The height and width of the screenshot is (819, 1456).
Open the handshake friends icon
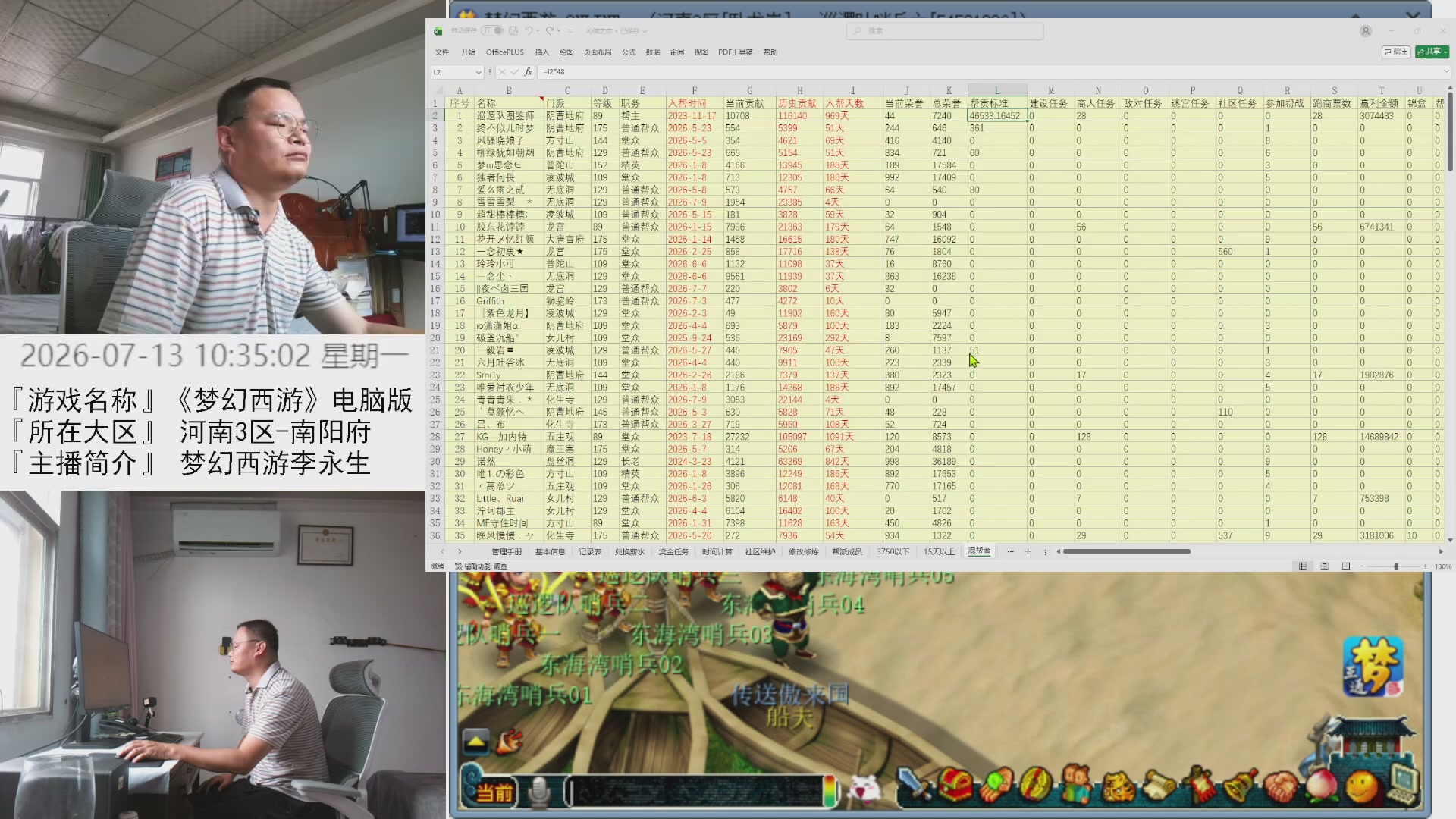(x=1281, y=786)
